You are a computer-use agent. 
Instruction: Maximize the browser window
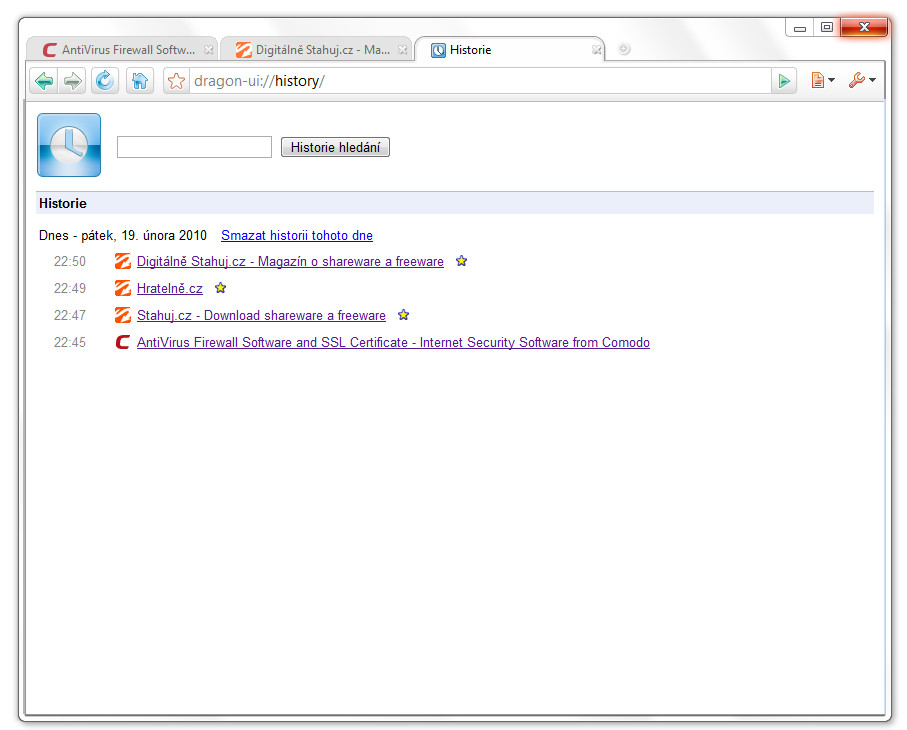(x=827, y=27)
